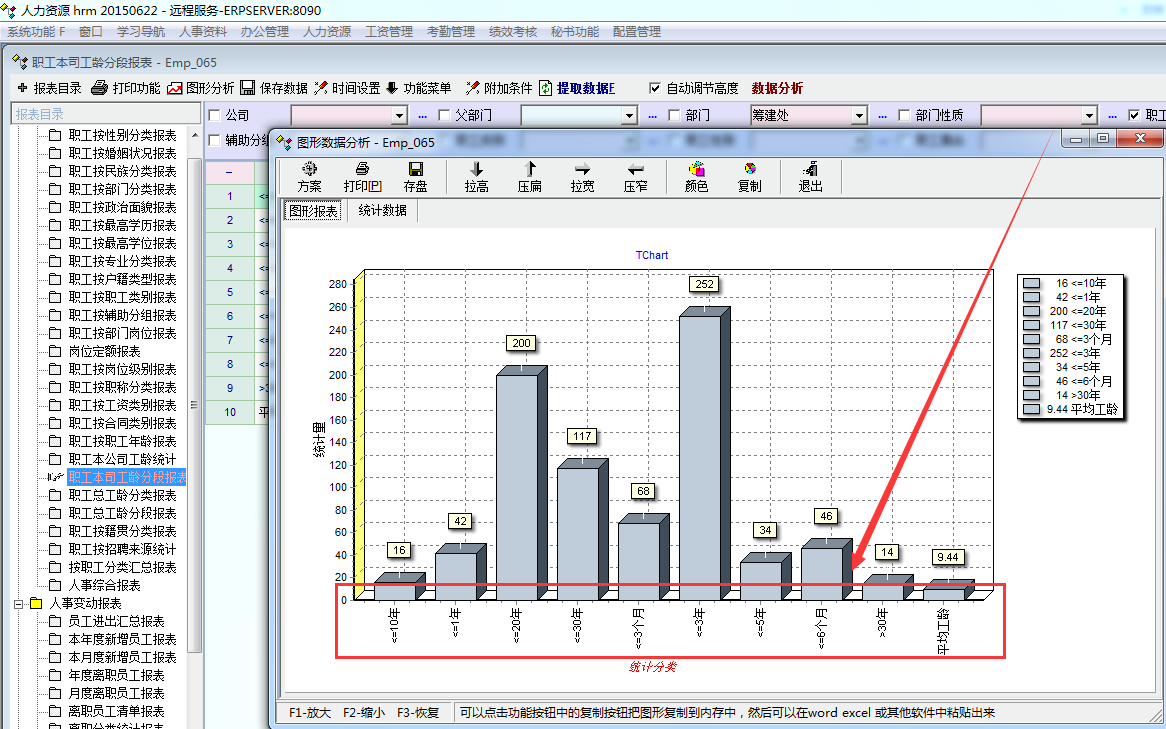Select 职工按职称分类报表 in report tree
1166x729 pixels.
coord(122,387)
